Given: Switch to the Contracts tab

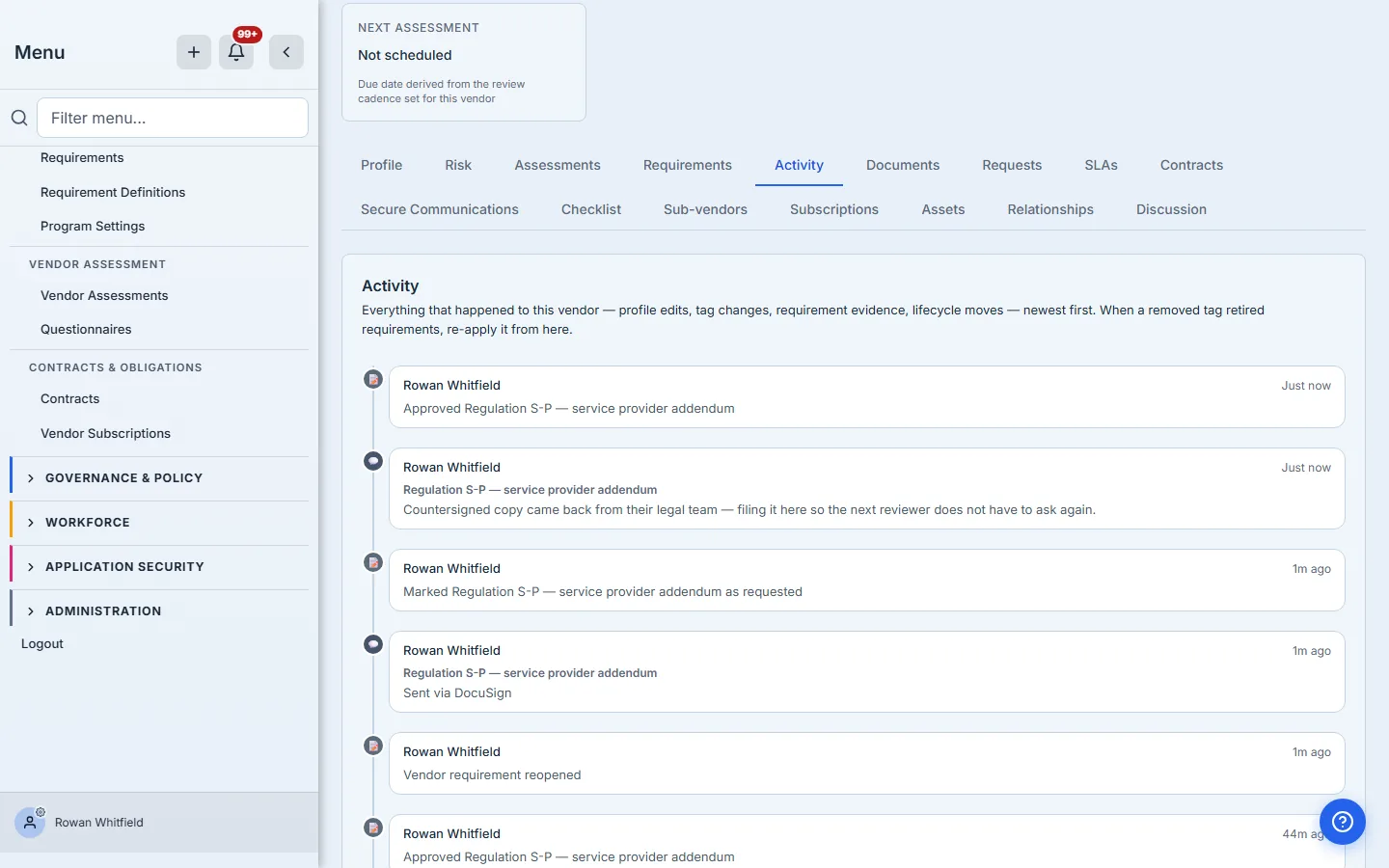Looking at the screenshot, I should point(1191,165).
